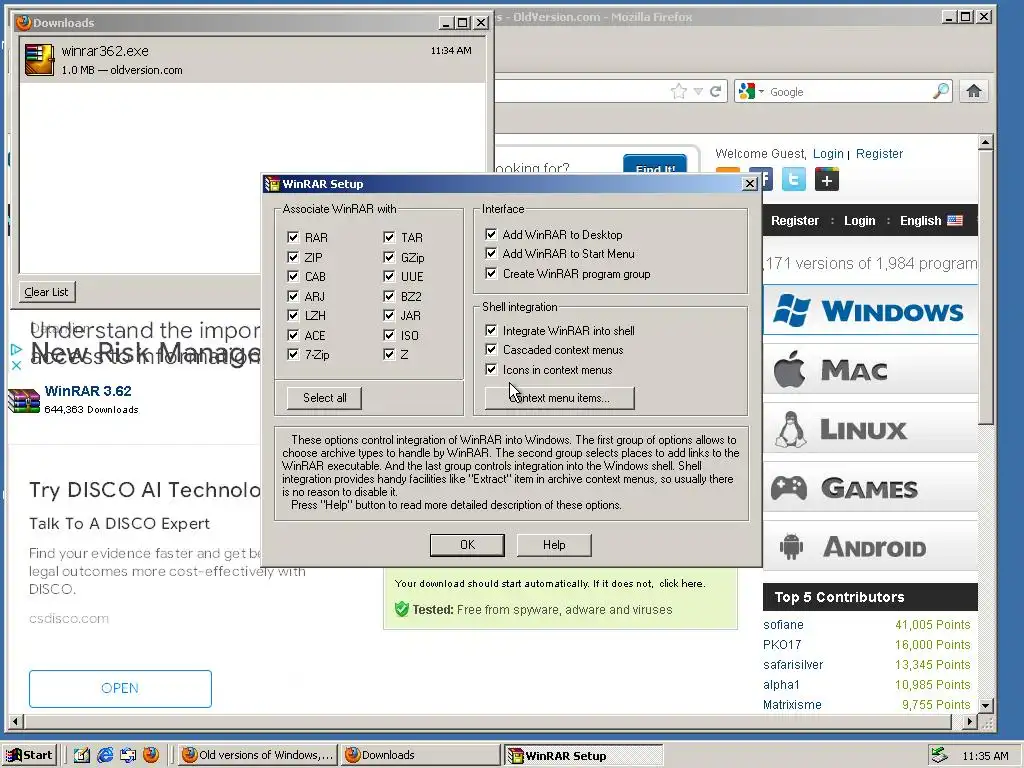Open contributor PKO17's profile
The width and height of the screenshot is (1024, 768).
(x=782, y=645)
